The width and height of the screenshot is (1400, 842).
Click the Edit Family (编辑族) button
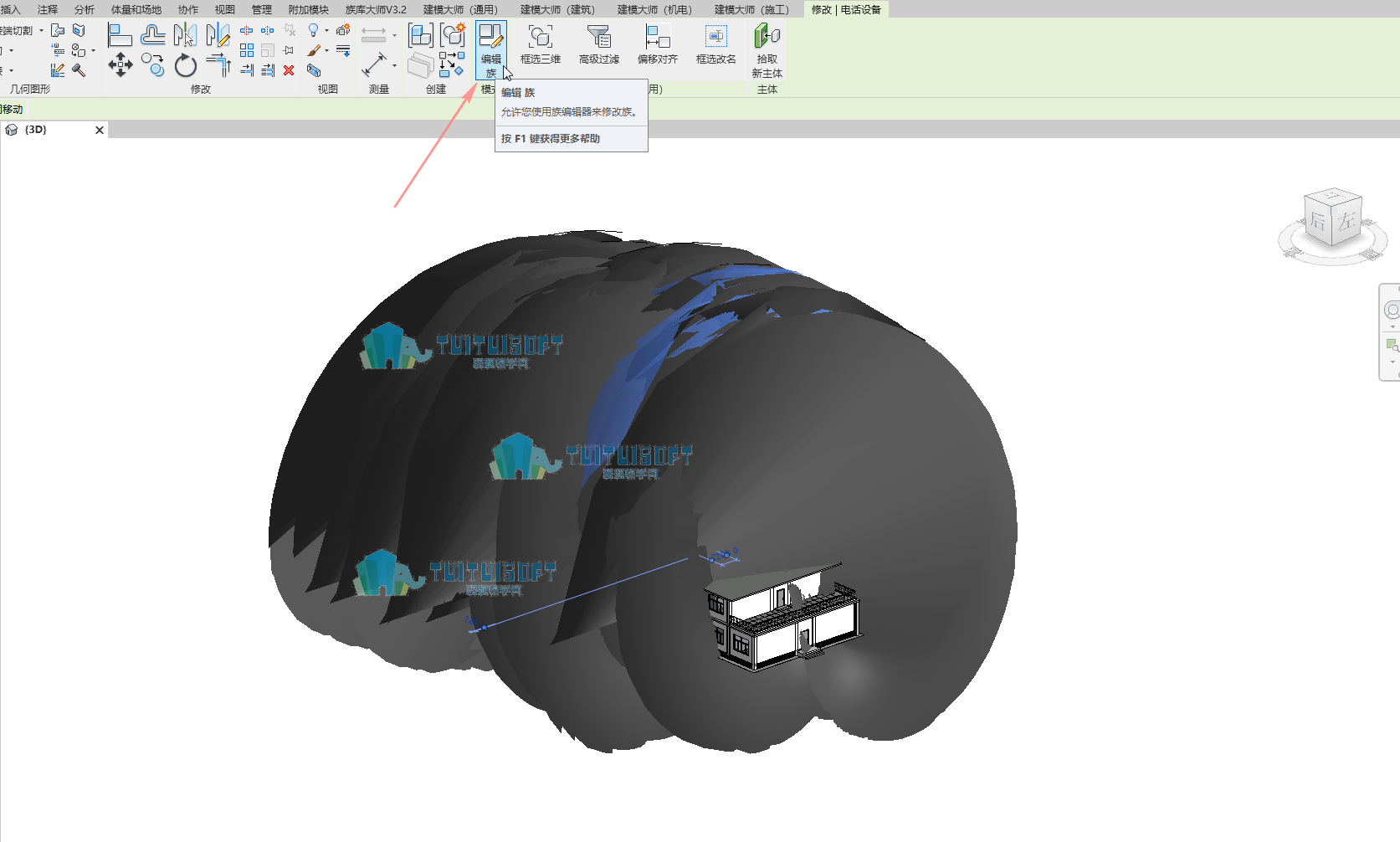(x=491, y=50)
